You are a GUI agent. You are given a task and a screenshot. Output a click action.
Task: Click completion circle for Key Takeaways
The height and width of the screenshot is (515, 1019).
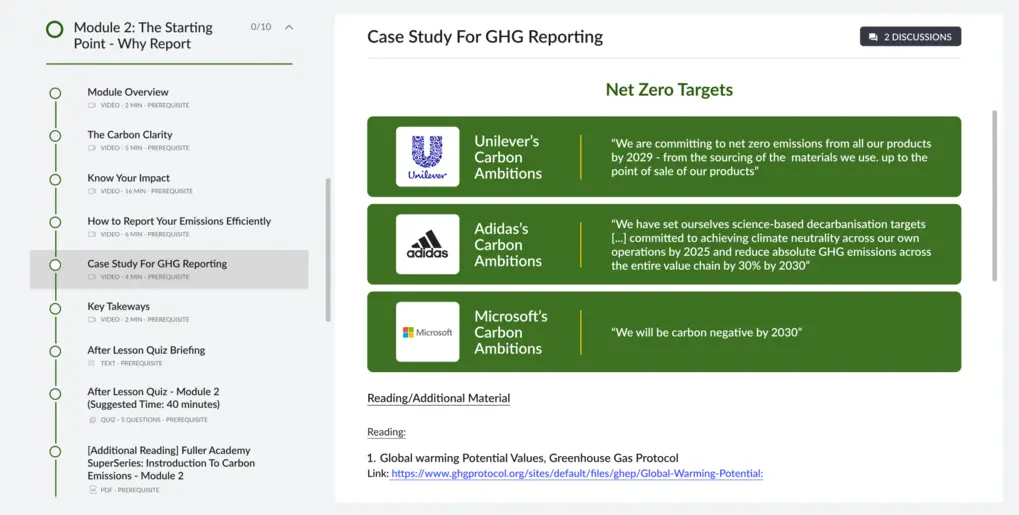55,308
